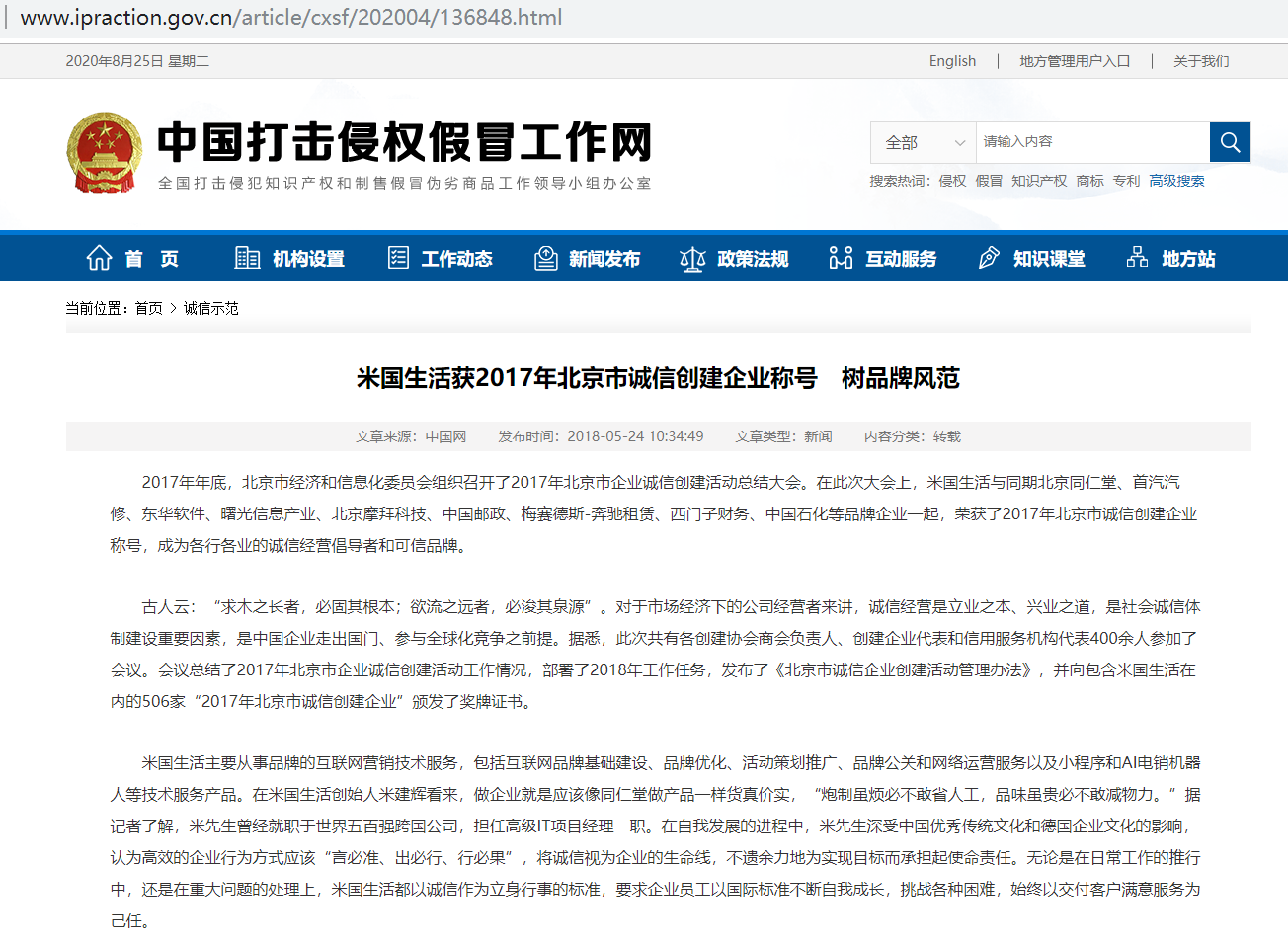Click the 请输入内容 search input field
This screenshot has width=1288, height=944.
coord(1092,142)
